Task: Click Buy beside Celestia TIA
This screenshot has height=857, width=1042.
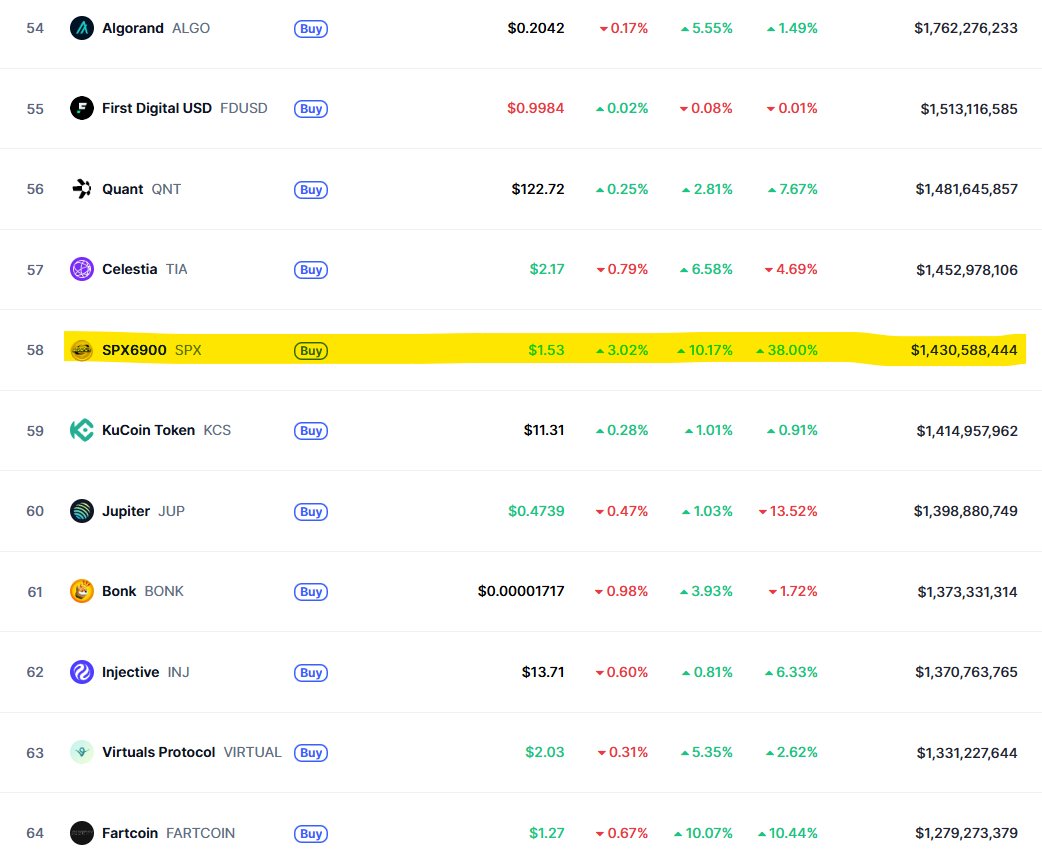Action: (x=311, y=270)
